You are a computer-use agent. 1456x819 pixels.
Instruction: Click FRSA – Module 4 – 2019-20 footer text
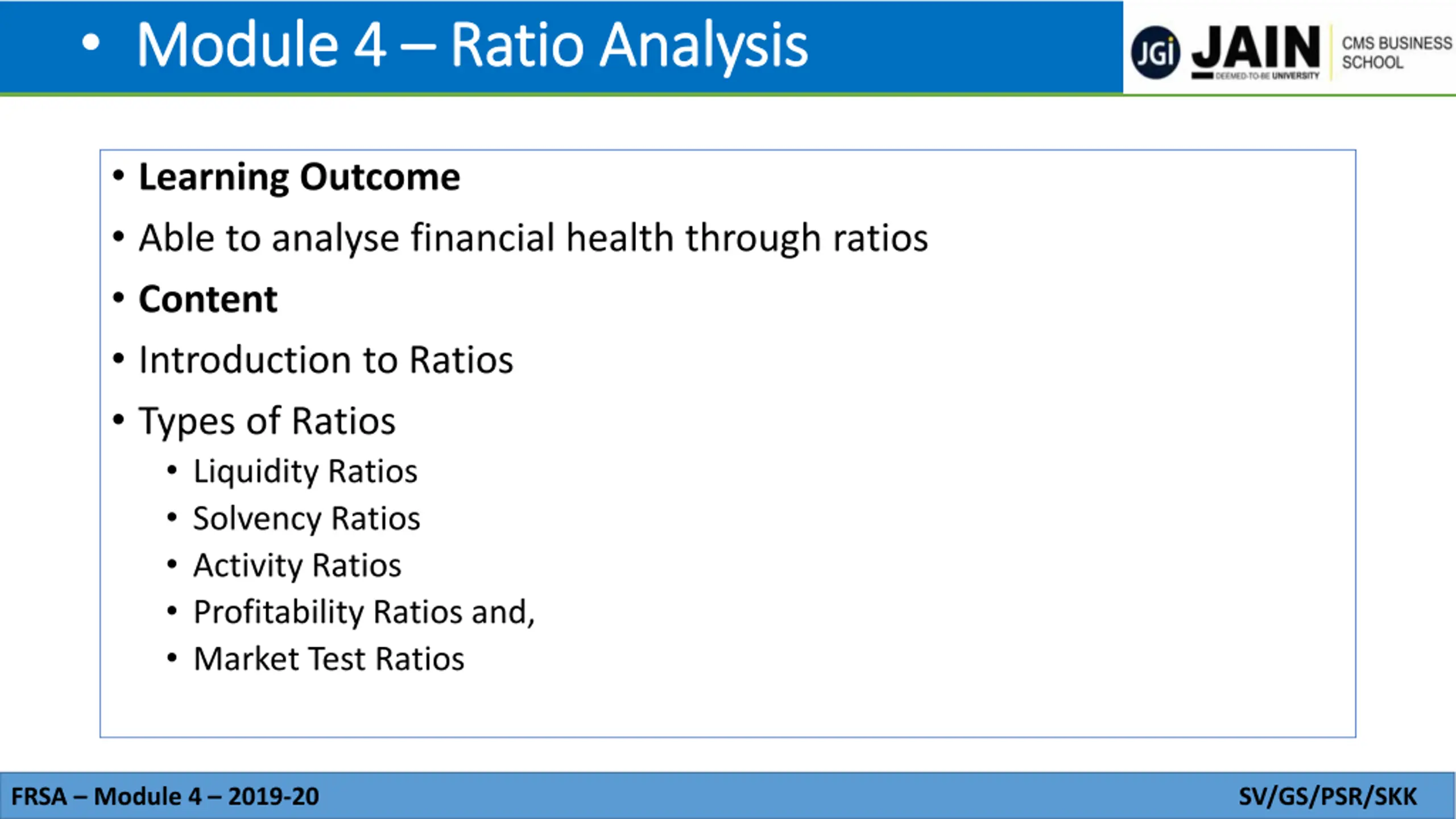[165, 796]
